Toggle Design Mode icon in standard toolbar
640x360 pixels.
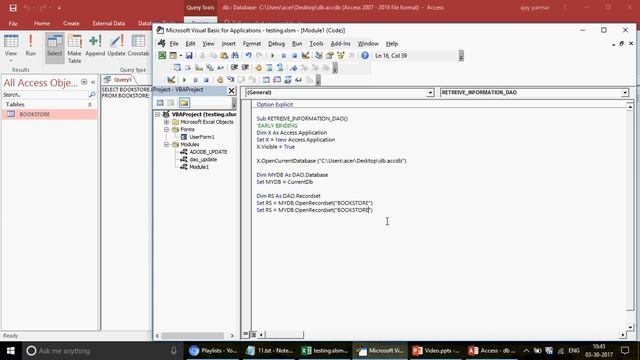click(305, 56)
